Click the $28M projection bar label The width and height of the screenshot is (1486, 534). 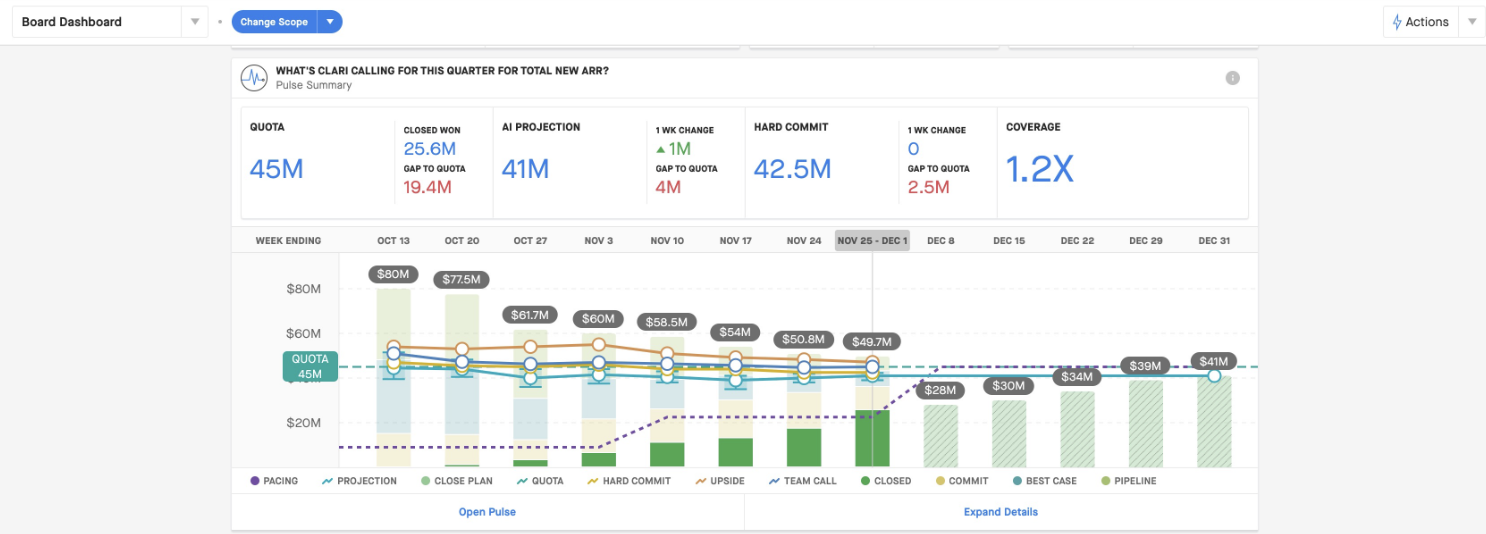click(940, 390)
